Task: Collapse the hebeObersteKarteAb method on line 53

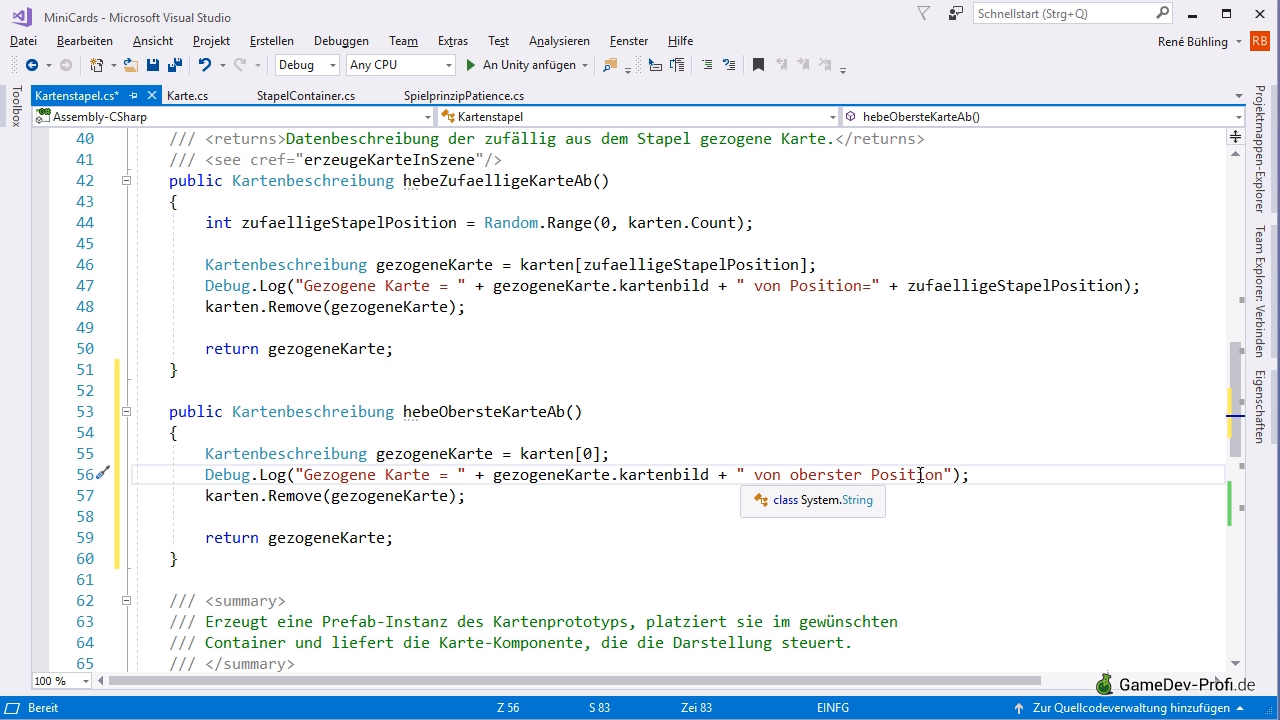Action: (x=126, y=412)
